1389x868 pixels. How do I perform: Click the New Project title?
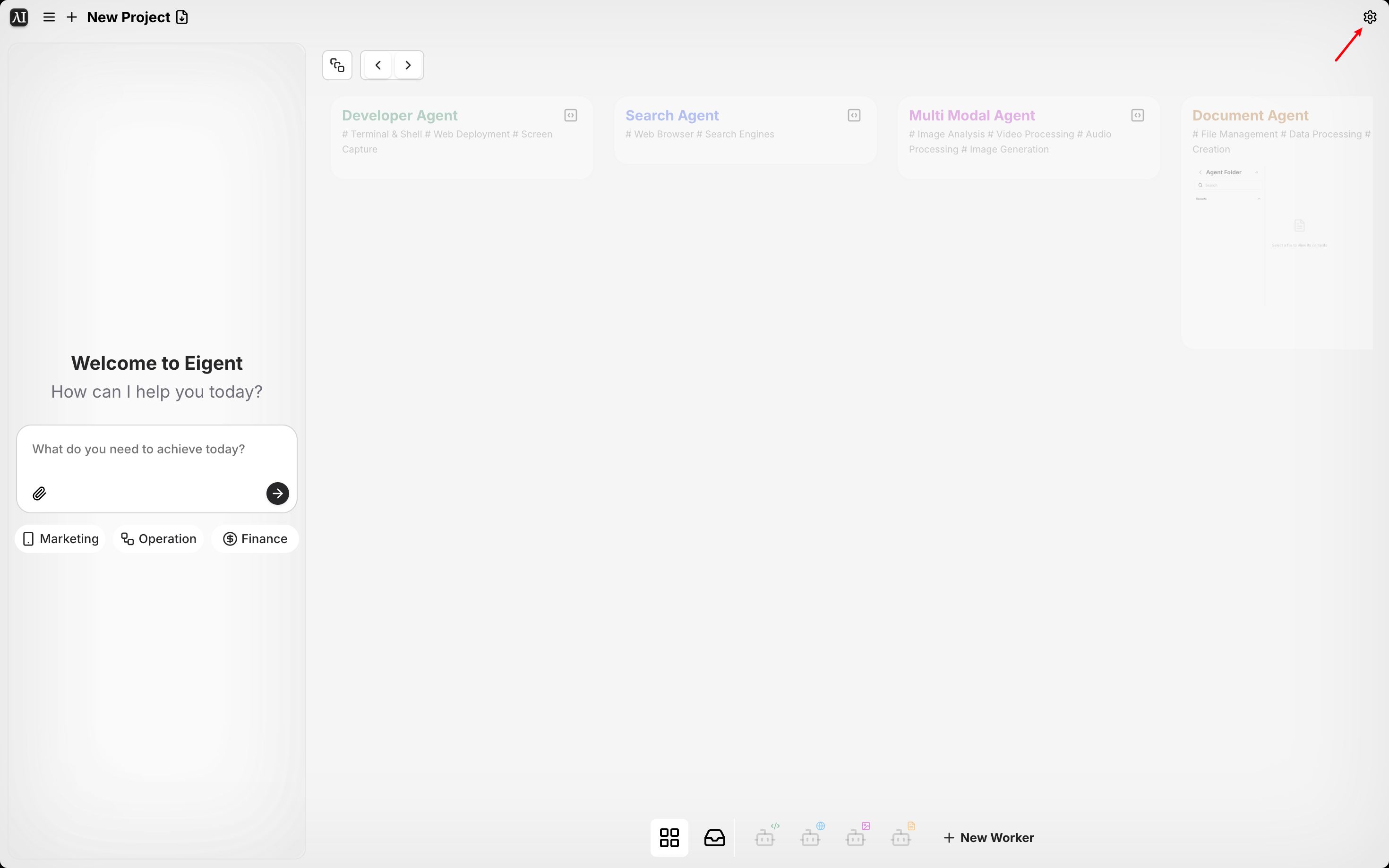pos(129,17)
